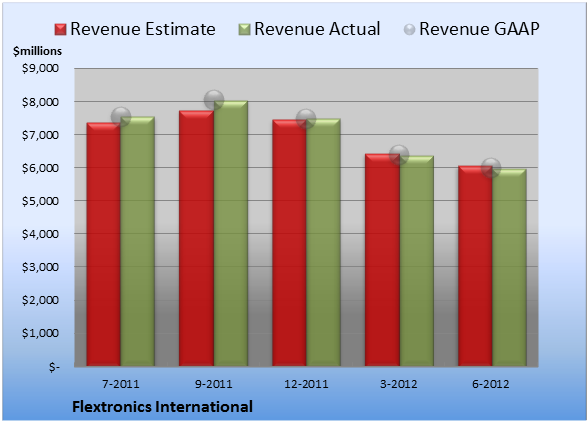Click the GAAP marker sphere above 9-2011

coord(214,100)
